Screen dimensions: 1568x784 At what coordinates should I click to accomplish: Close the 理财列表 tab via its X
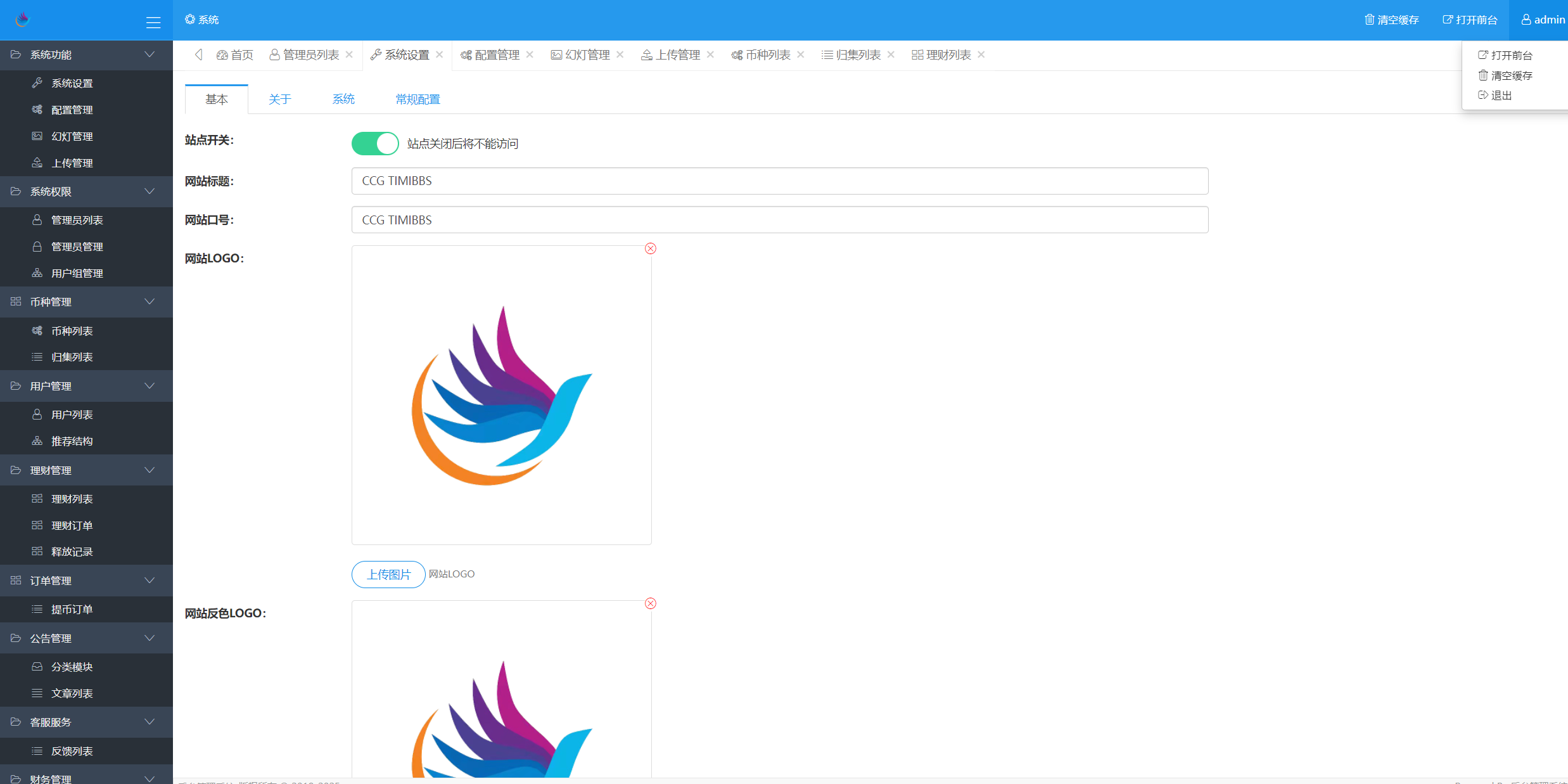(x=981, y=55)
